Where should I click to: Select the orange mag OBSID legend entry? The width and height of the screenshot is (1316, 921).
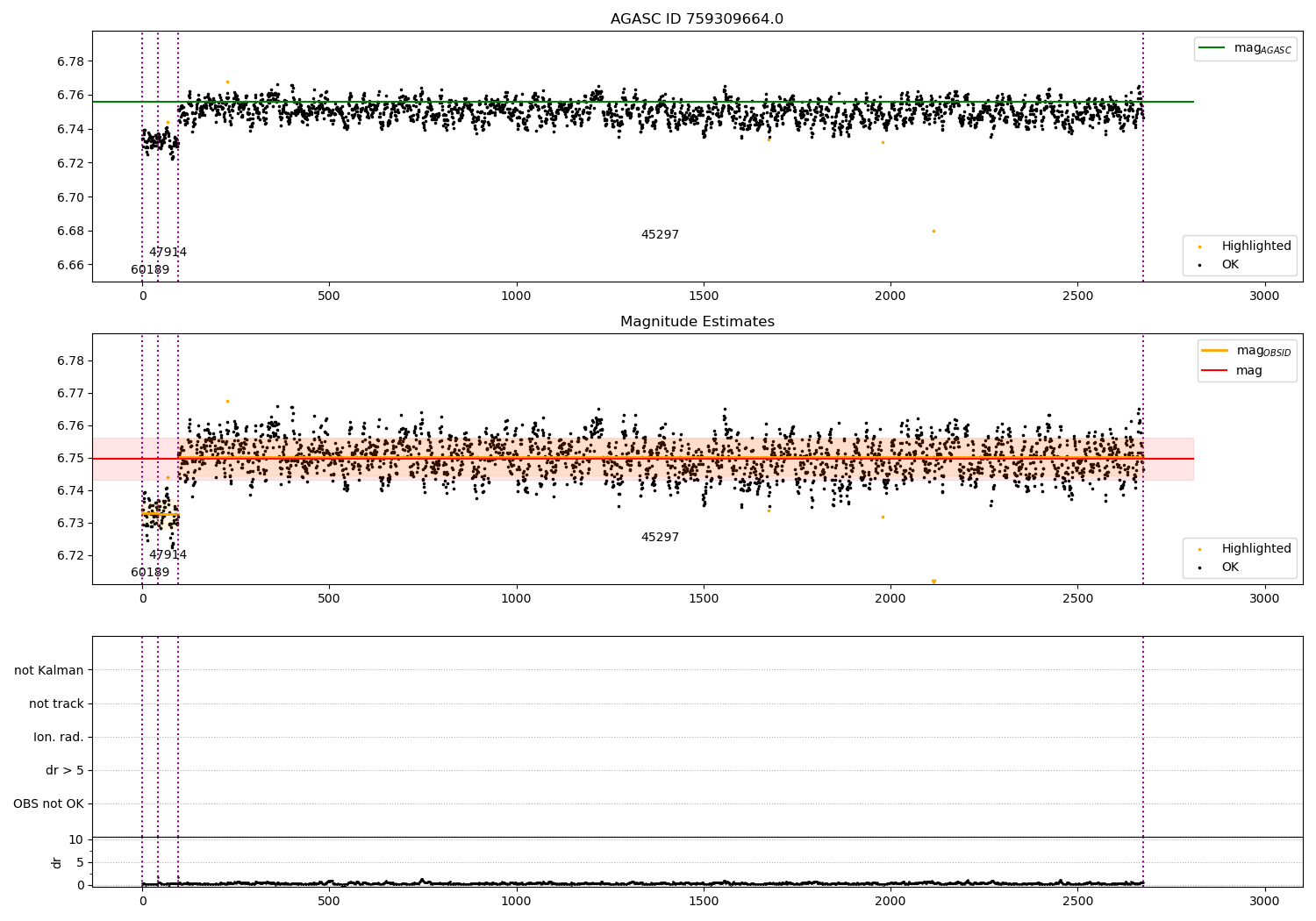1247,351
